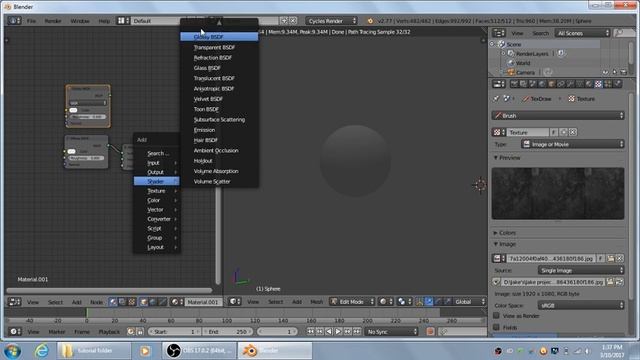Image resolution: width=640 pixels, height=360 pixels.
Task: Play animation in reverse button
Action: 329,331
